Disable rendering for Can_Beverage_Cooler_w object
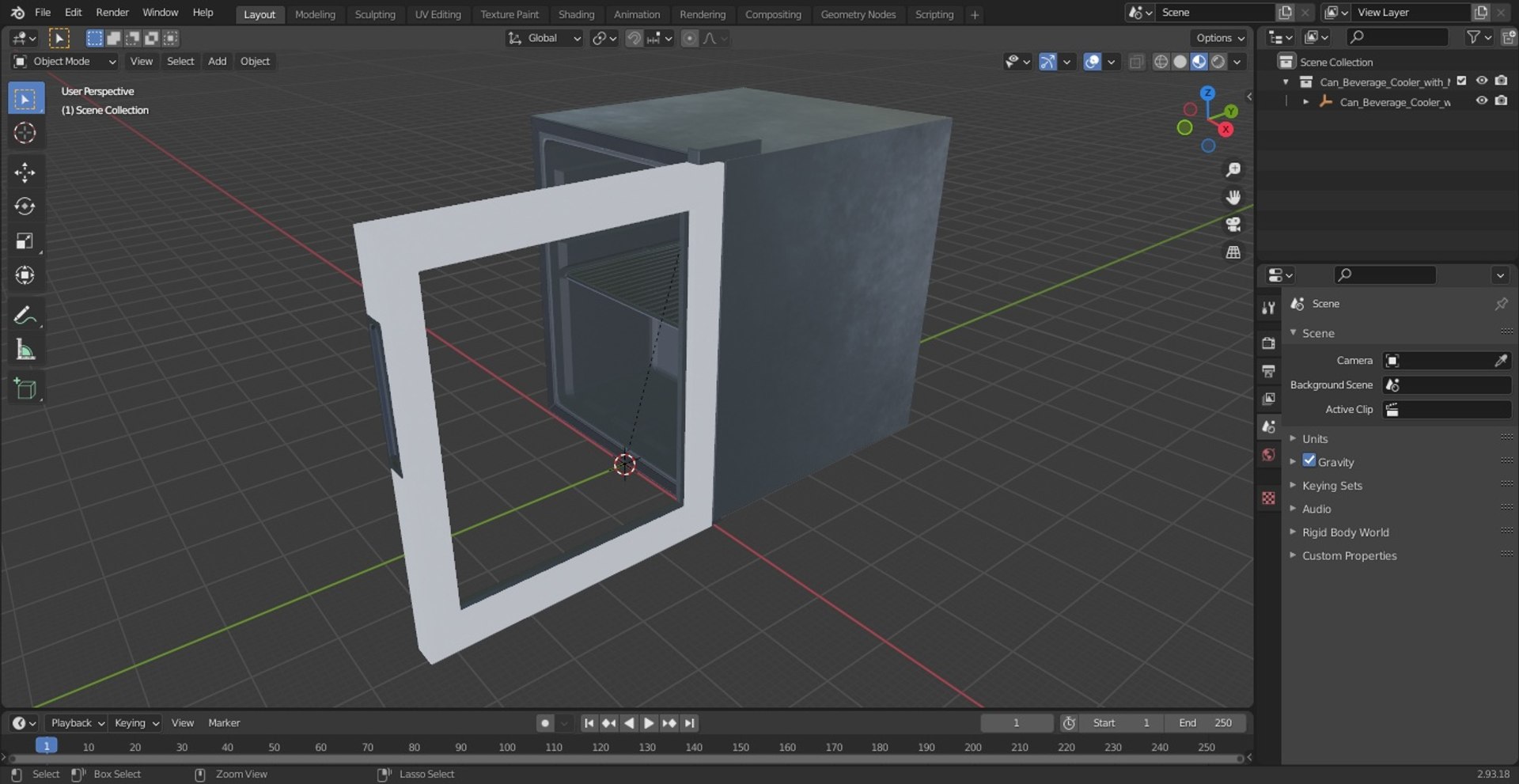Image resolution: width=1519 pixels, height=784 pixels. [x=1501, y=100]
